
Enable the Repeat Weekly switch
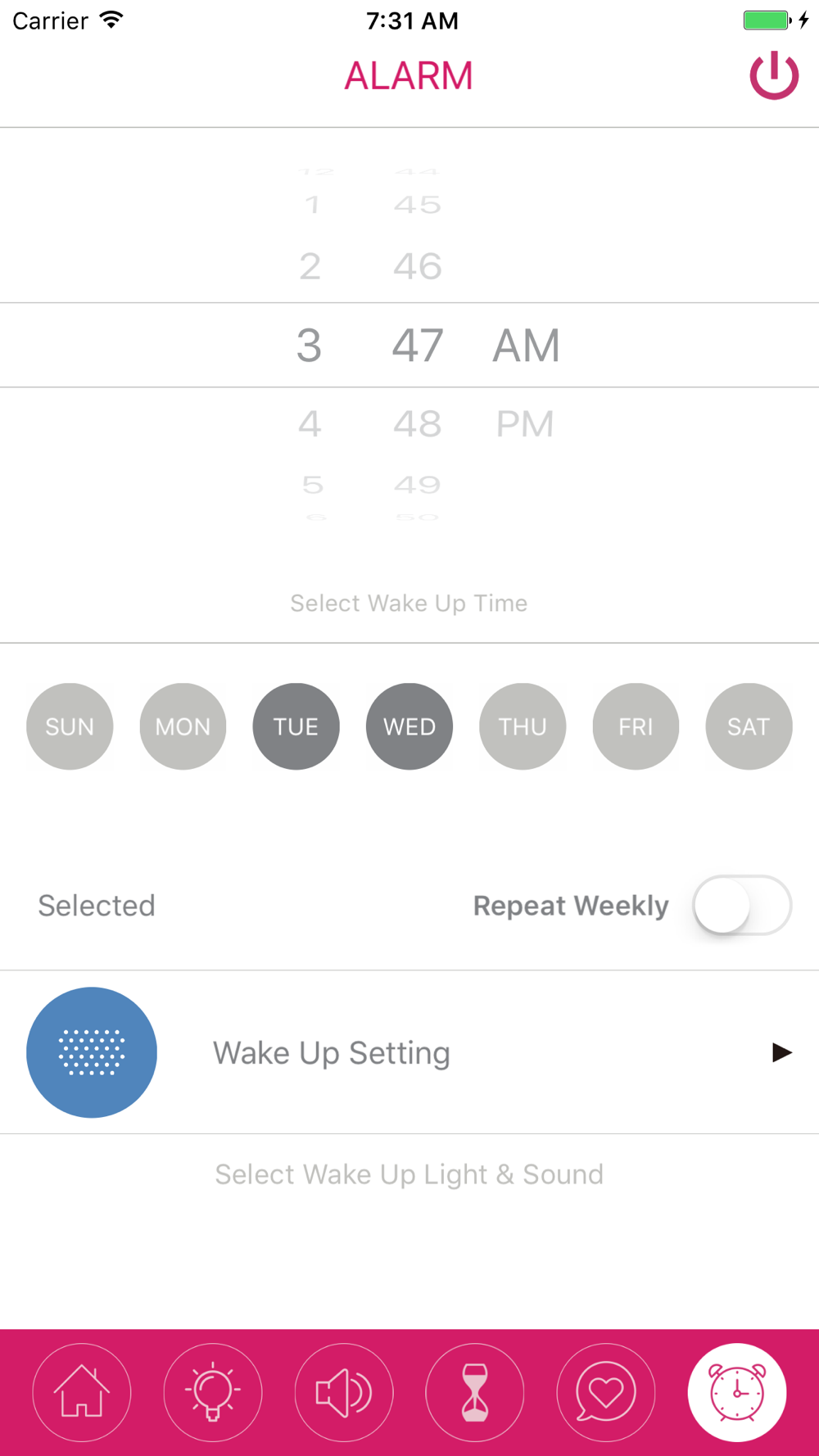point(742,905)
